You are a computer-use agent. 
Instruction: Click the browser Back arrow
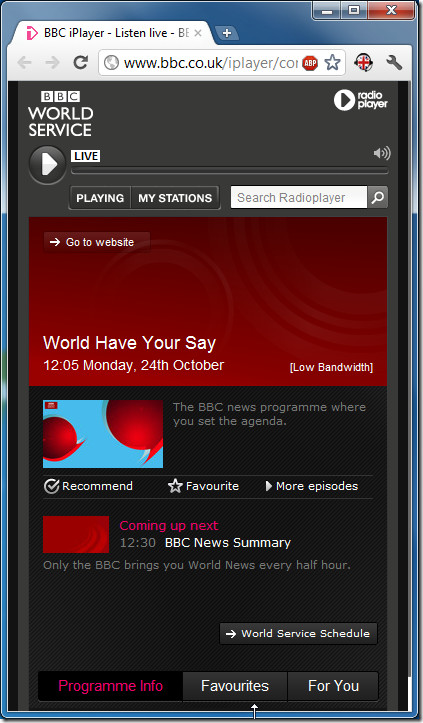pos(24,62)
